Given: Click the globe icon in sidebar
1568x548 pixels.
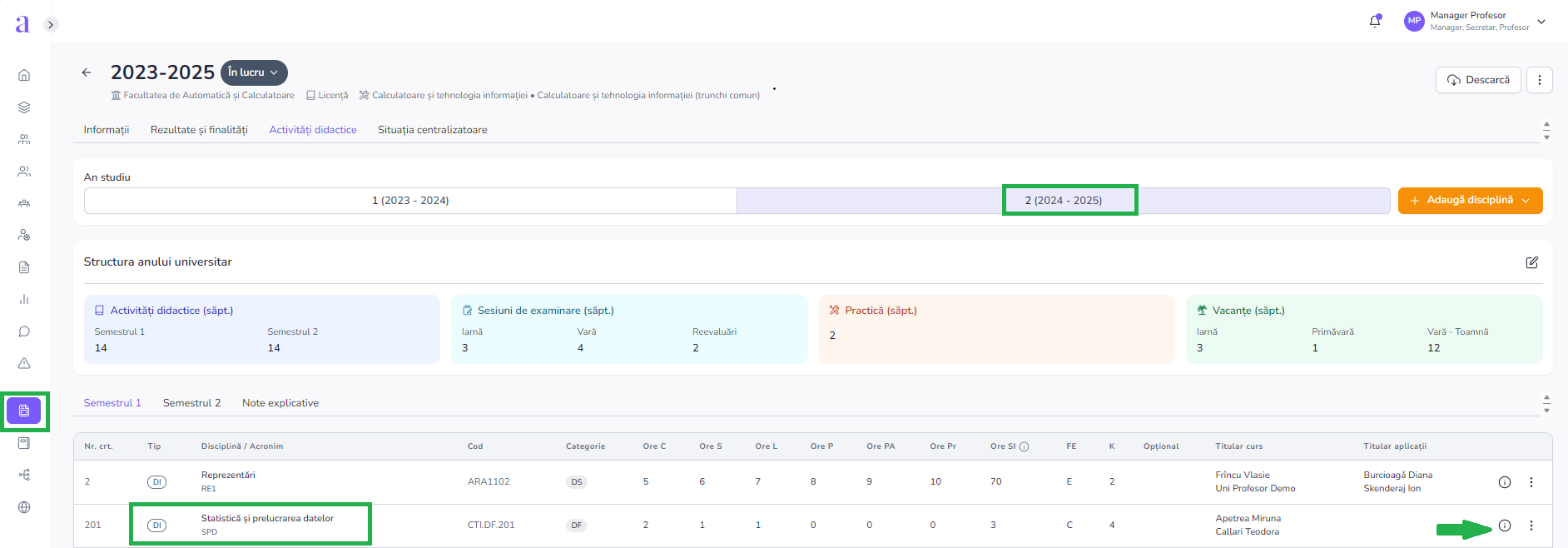Looking at the screenshot, I should tap(24, 507).
